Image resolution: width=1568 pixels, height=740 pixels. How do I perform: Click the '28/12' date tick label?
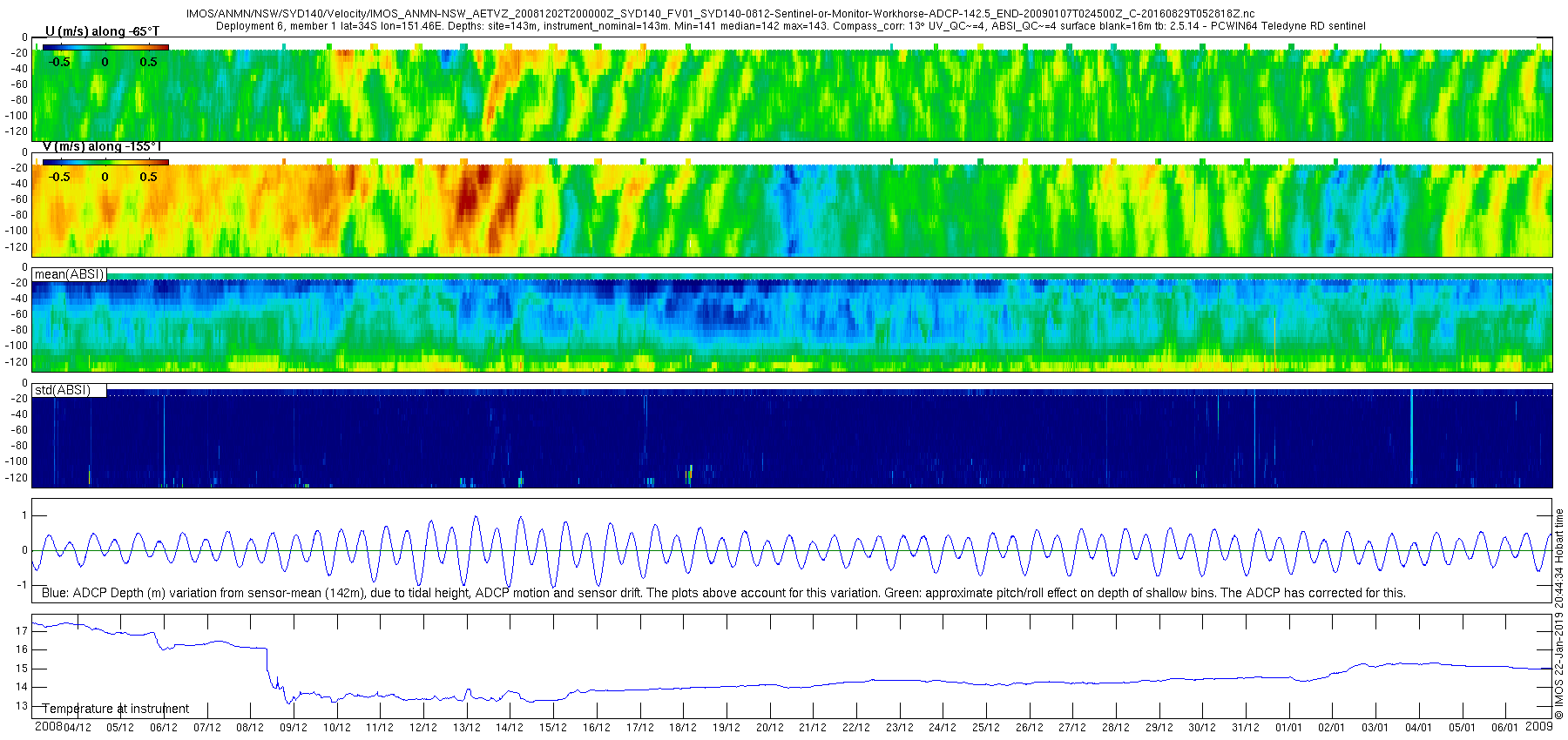click(1116, 728)
